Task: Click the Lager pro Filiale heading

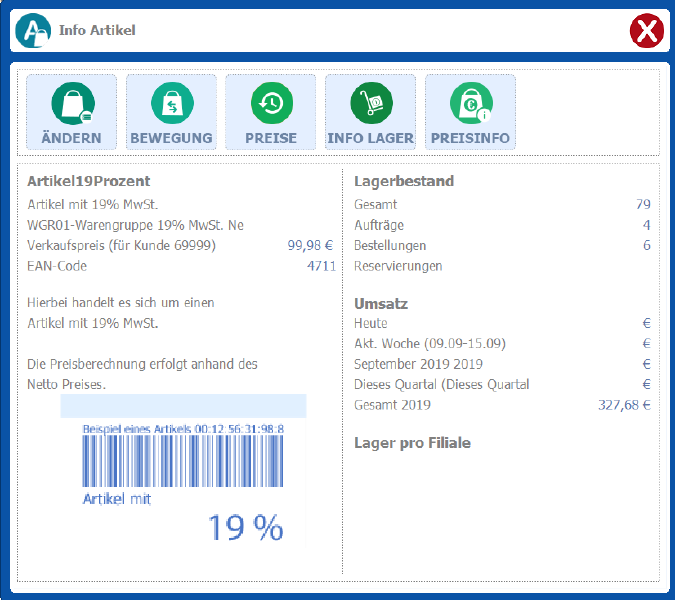Action: 412,443
